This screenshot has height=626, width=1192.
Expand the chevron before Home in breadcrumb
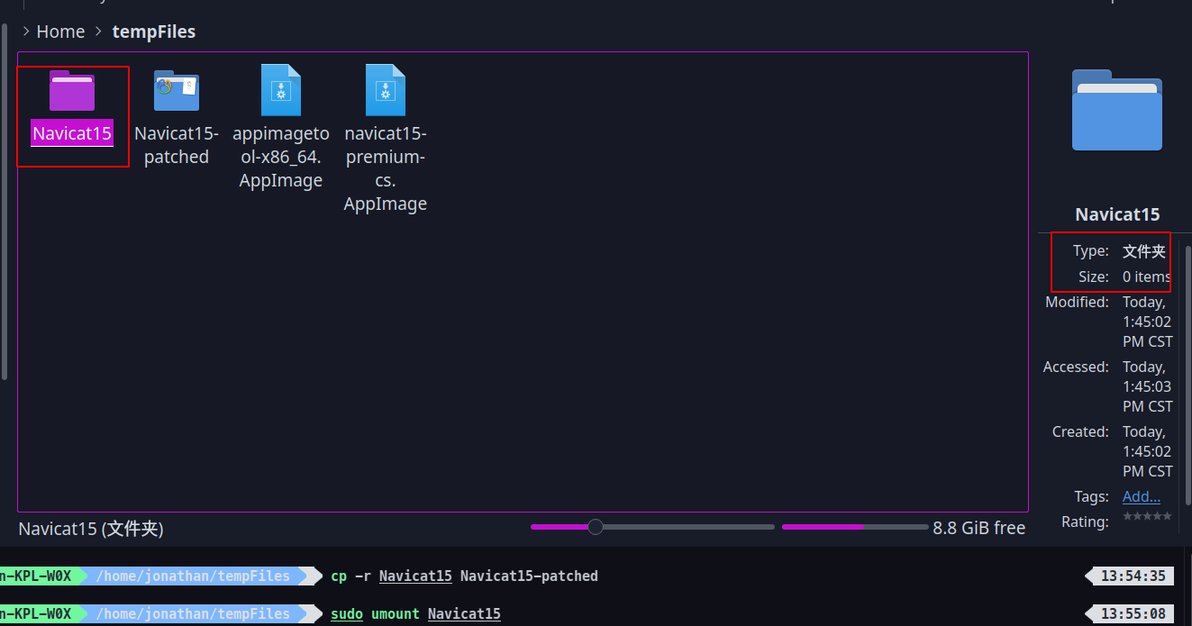point(26,31)
